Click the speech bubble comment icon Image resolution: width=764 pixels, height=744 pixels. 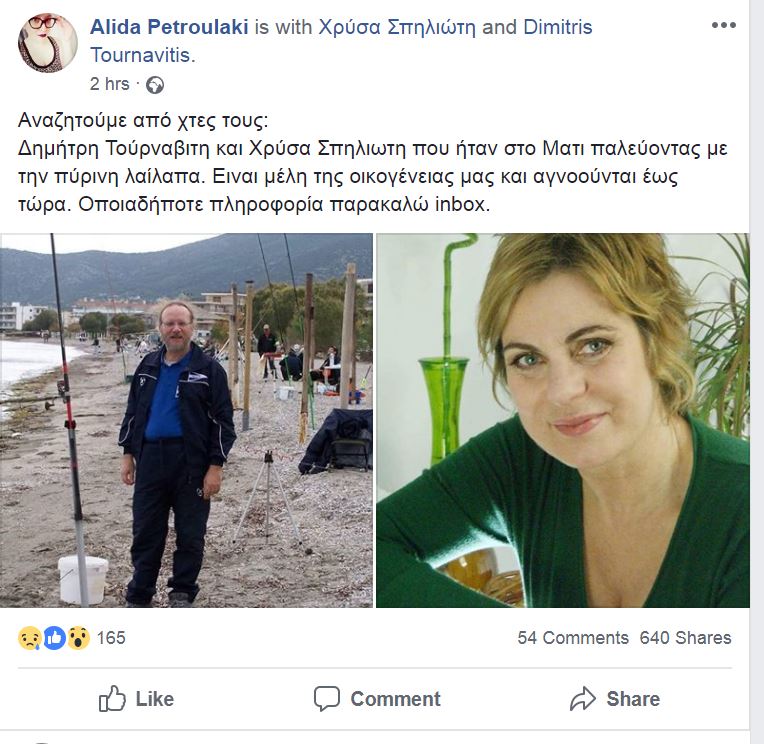(x=326, y=699)
